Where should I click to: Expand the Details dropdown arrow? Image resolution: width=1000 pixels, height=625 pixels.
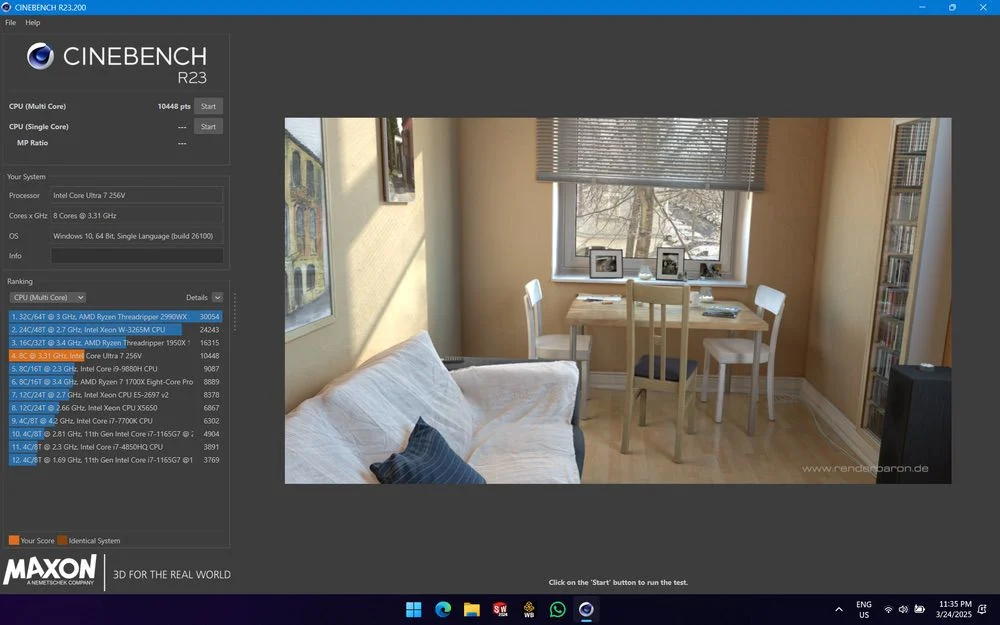[217, 297]
